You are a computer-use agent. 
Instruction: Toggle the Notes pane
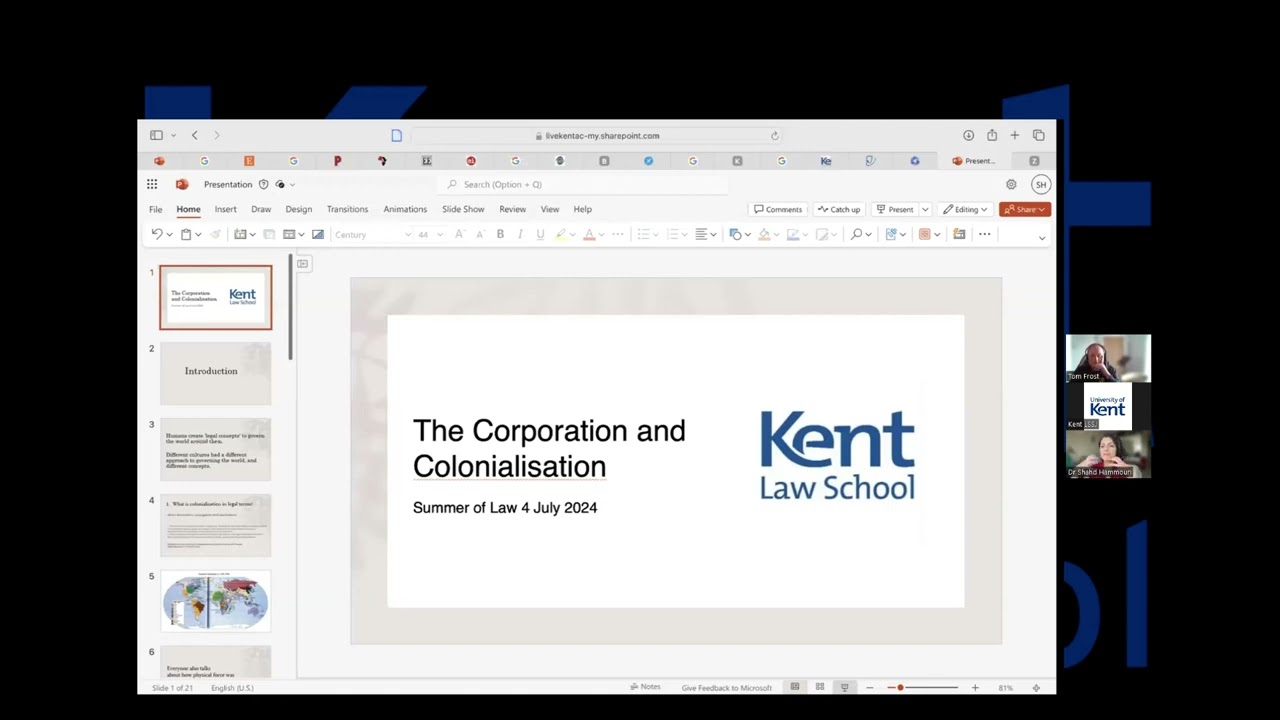coord(645,687)
